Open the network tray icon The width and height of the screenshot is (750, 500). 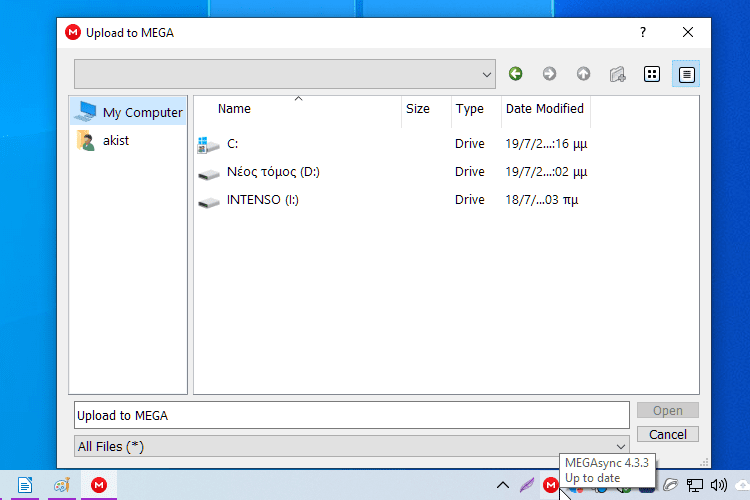(x=695, y=485)
